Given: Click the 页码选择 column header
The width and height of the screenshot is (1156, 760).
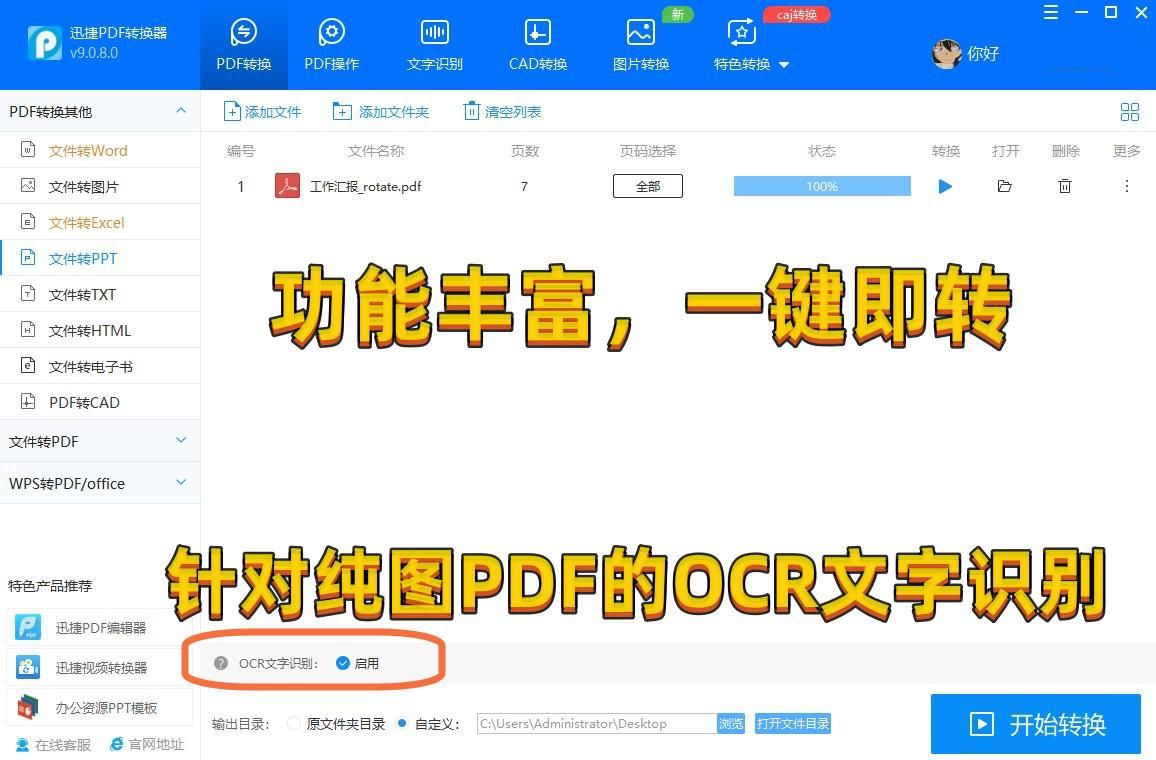Looking at the screenshot, I should [648, 151].
